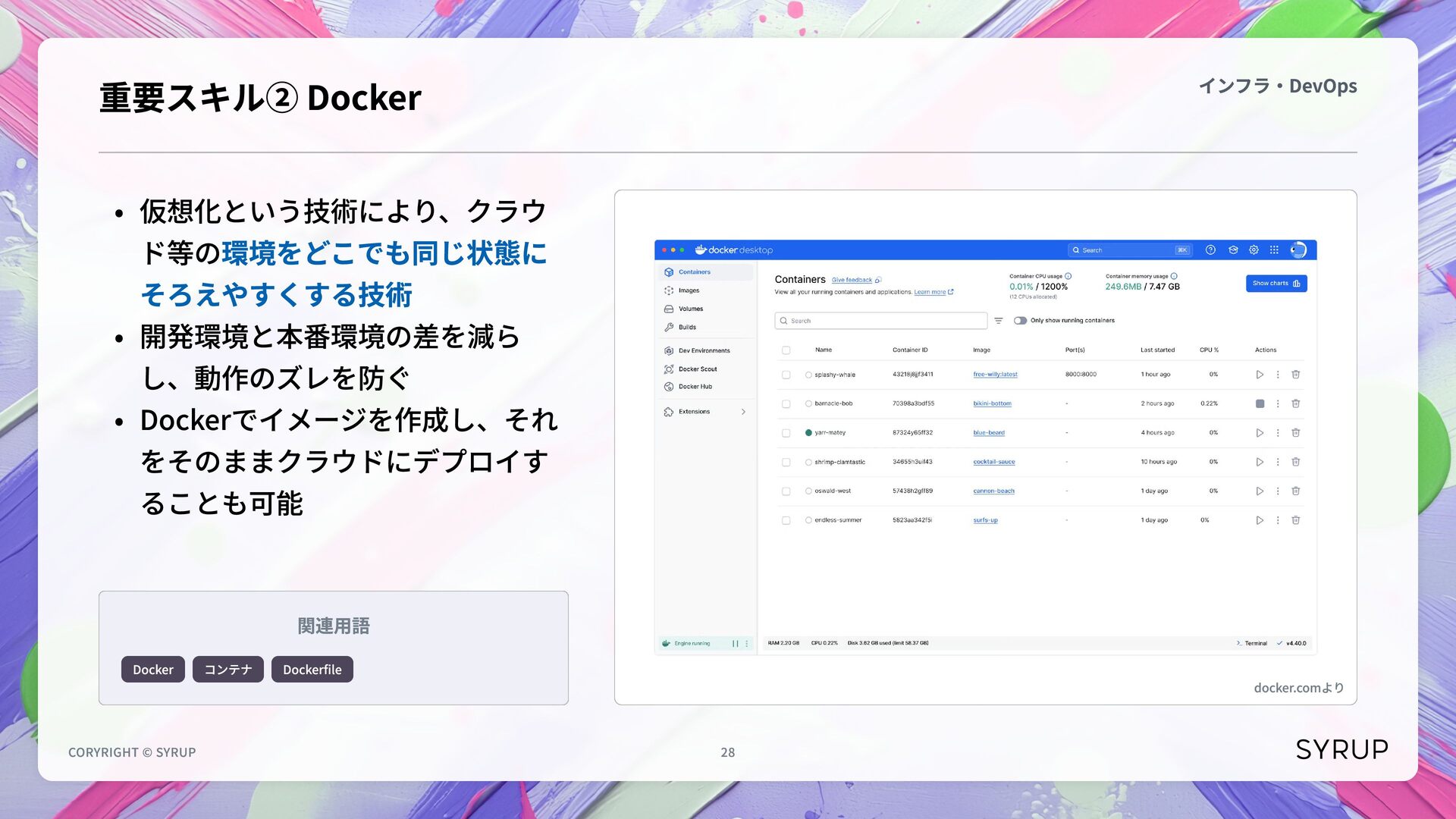
Task: Pause the Docker engine
Action: [x=735, y=644]
